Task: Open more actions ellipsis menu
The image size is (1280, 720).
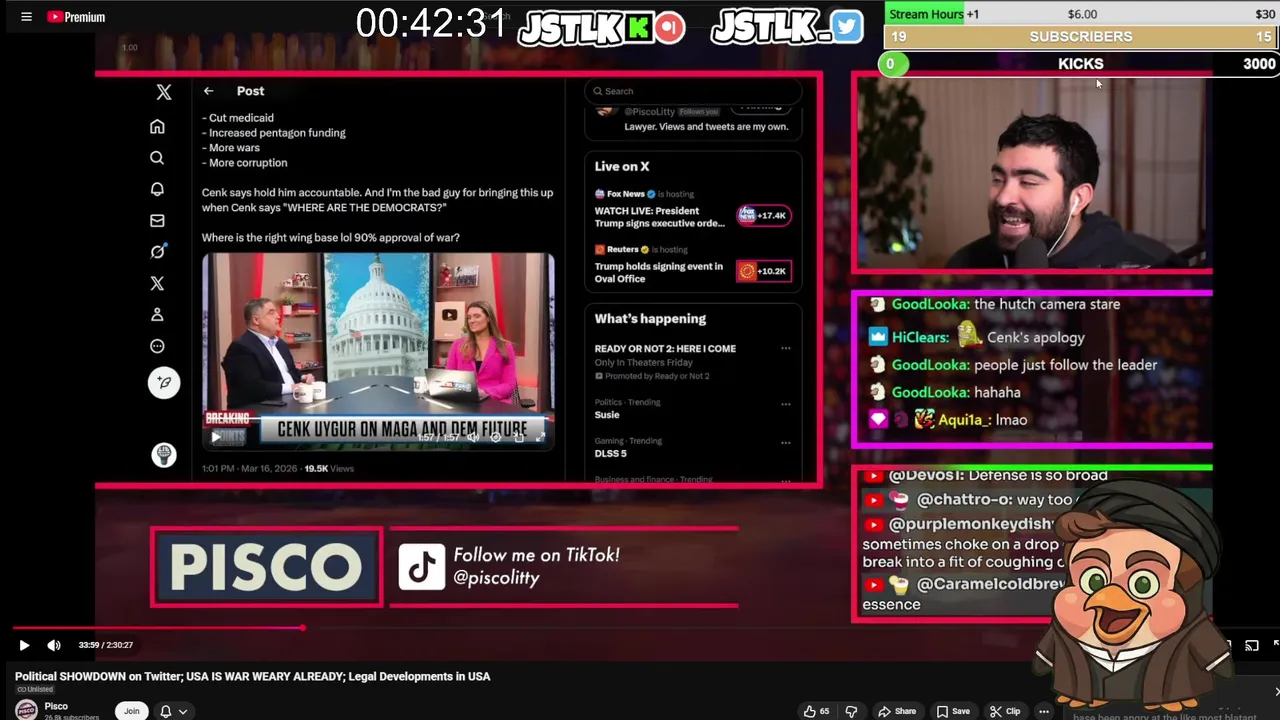Action: 1043,711
